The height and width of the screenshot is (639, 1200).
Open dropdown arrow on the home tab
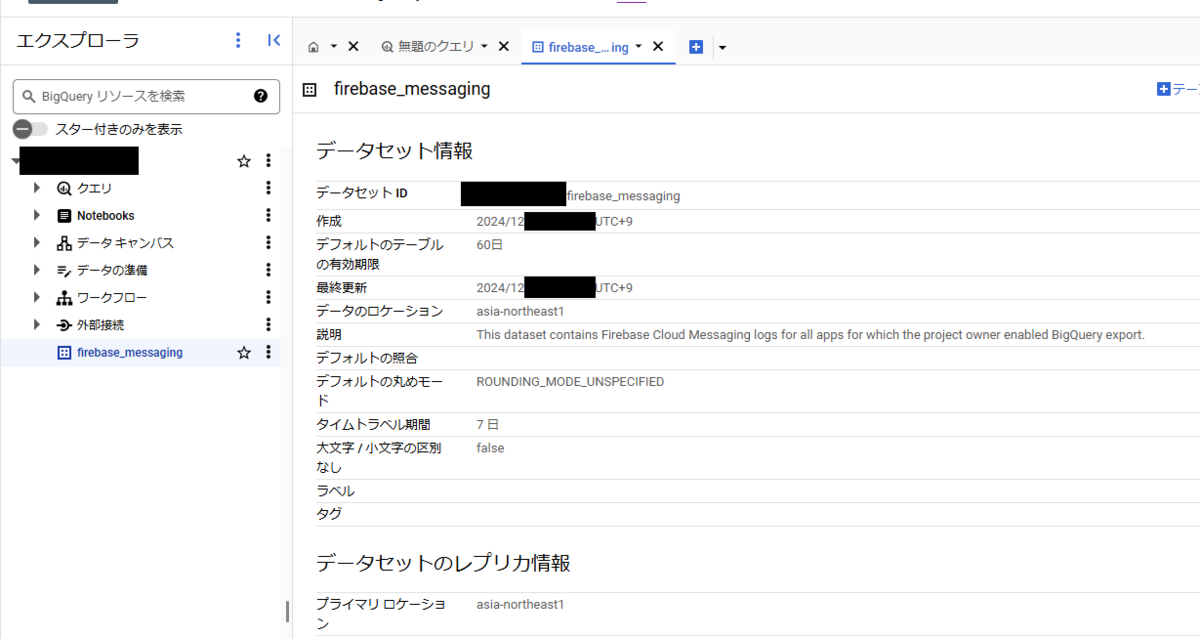[334, 47]
